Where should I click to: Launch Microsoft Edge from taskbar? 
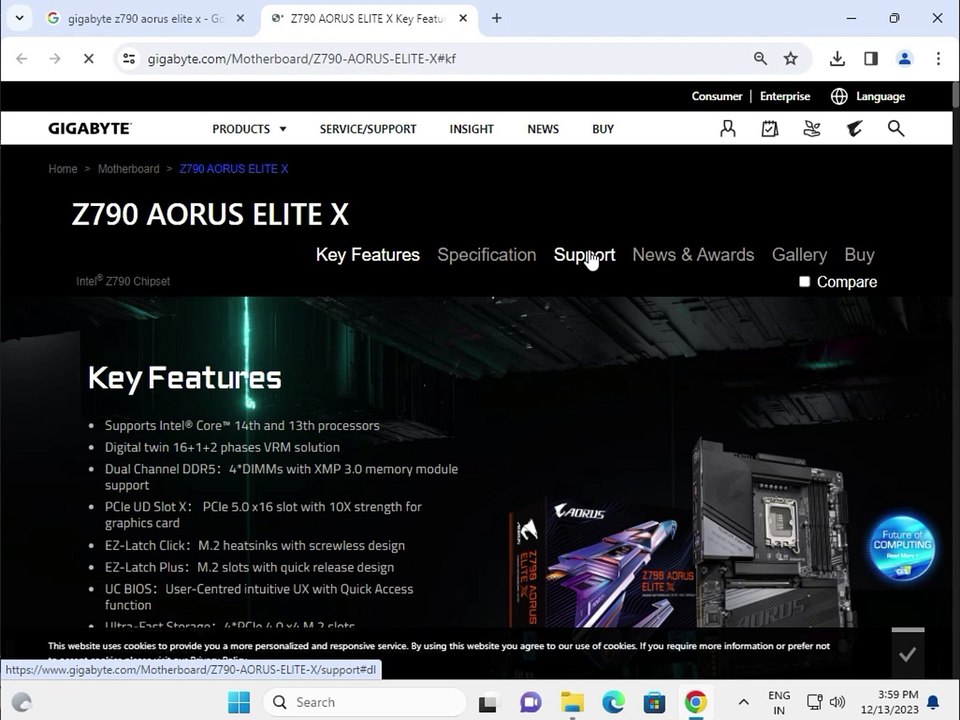click(613, 702)
